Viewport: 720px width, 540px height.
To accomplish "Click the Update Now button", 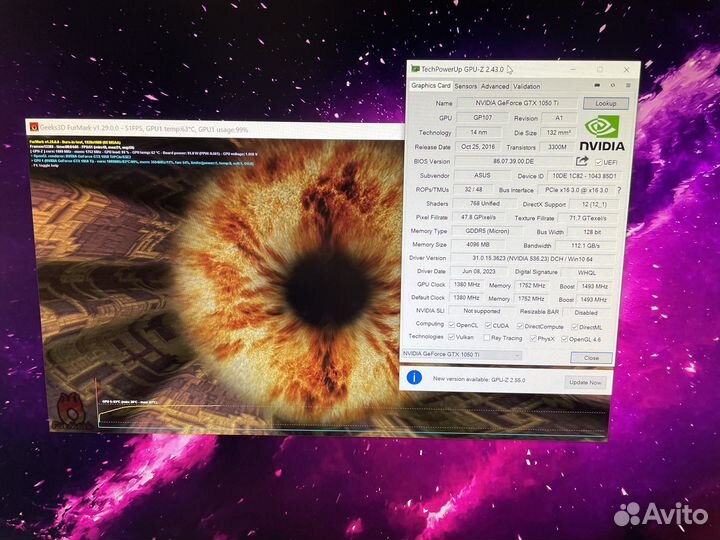I will (585, 381).
